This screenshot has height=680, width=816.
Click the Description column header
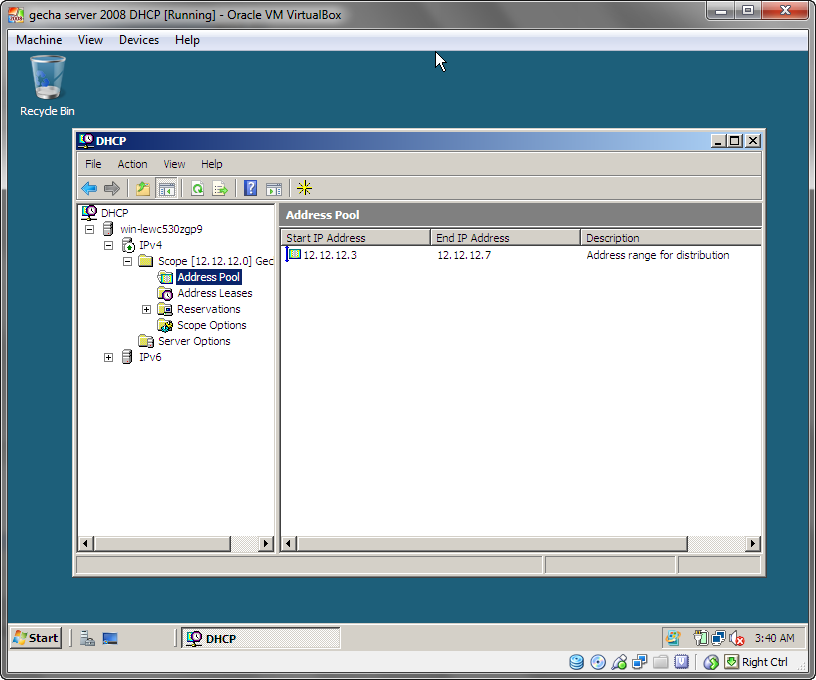click(671, 238)
